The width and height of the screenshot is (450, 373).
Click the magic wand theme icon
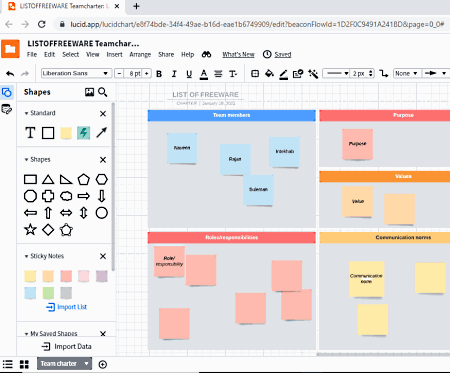tap(313, 73)
